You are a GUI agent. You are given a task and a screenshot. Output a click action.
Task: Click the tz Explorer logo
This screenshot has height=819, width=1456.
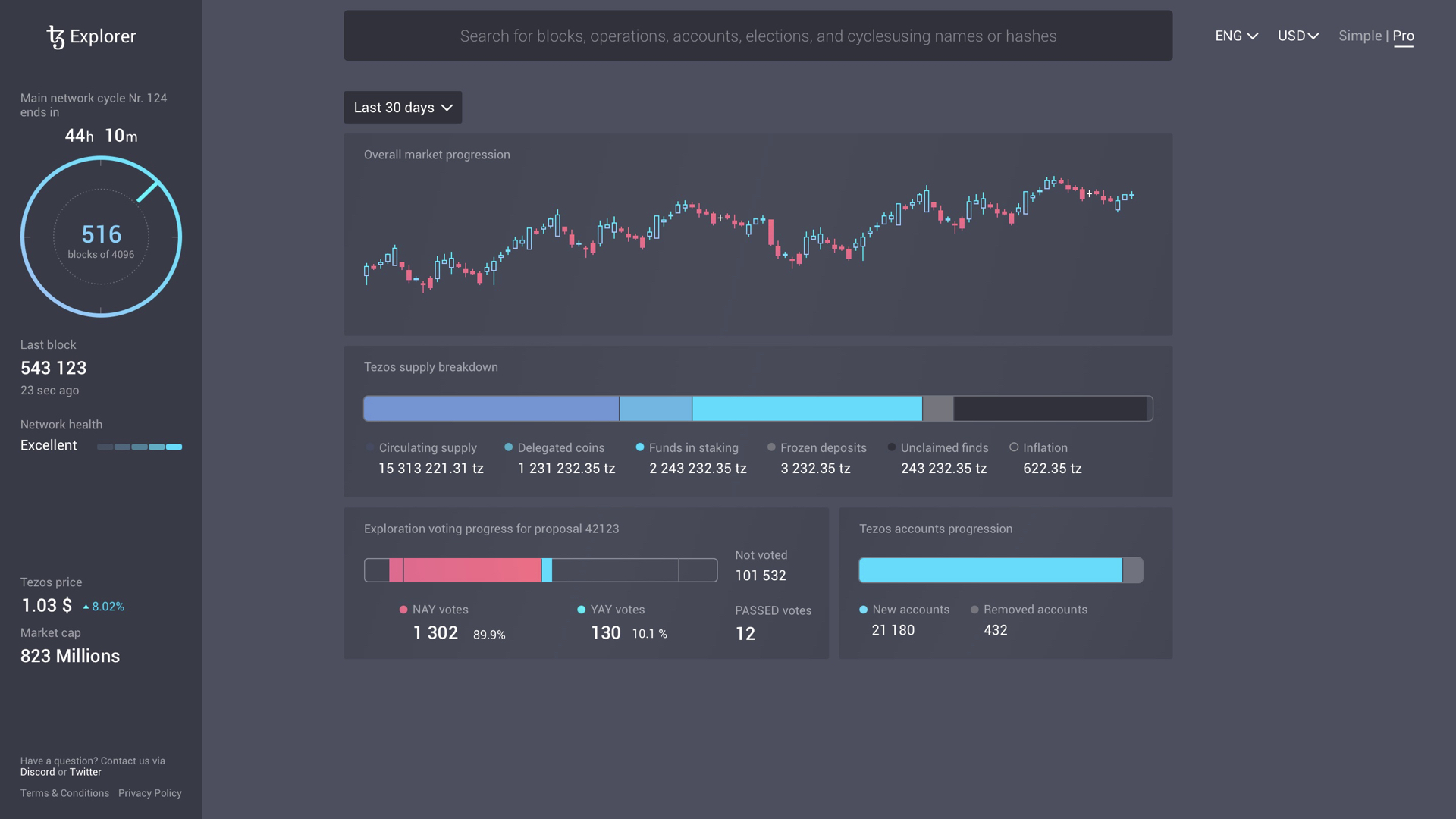pos(90,36)
